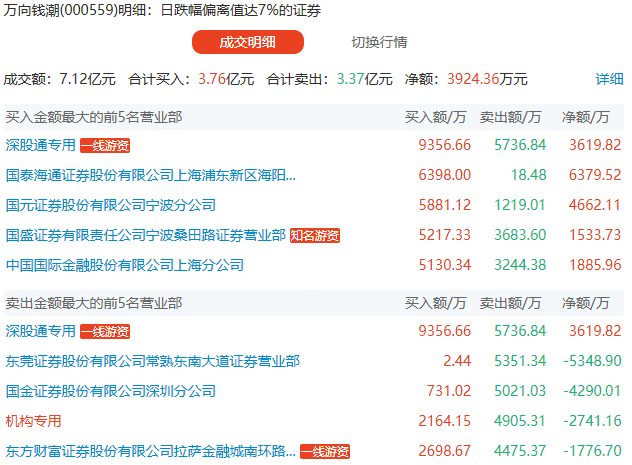Click net amount 1885.96
Viewport: 632px width, 465px height.
(x=595, y=265)
